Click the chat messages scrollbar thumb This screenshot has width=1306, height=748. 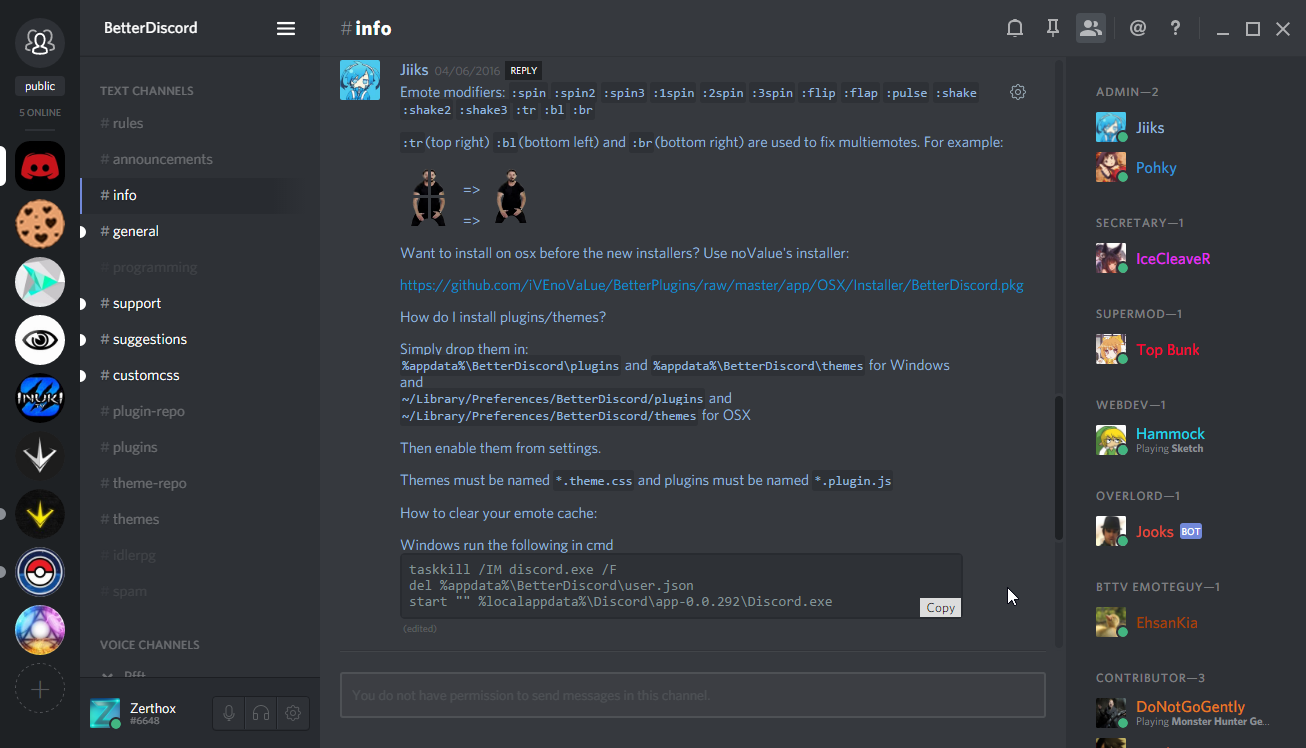pos(1059,469)
